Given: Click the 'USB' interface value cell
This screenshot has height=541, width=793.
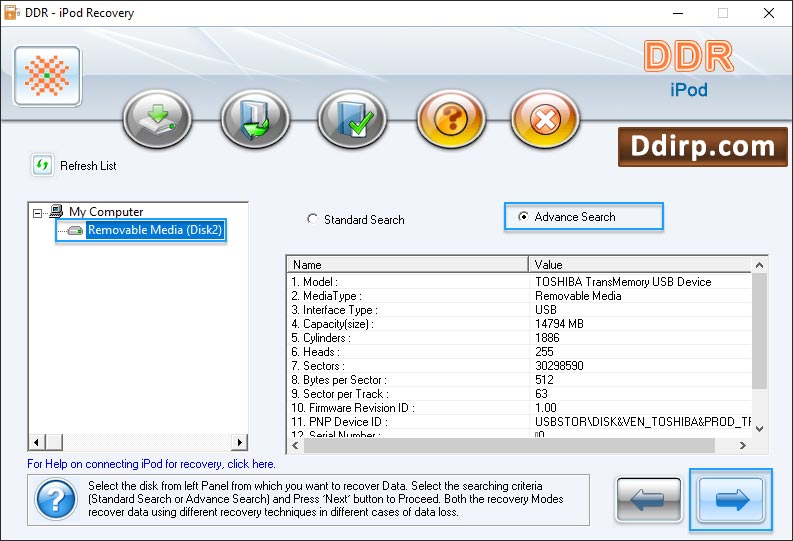Looking at the screenshot, I should point(546,310).
